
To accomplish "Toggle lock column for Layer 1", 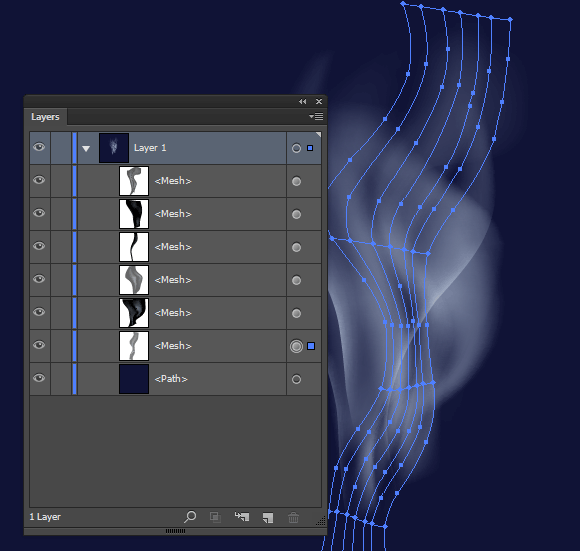I will (x=61, y=148).
